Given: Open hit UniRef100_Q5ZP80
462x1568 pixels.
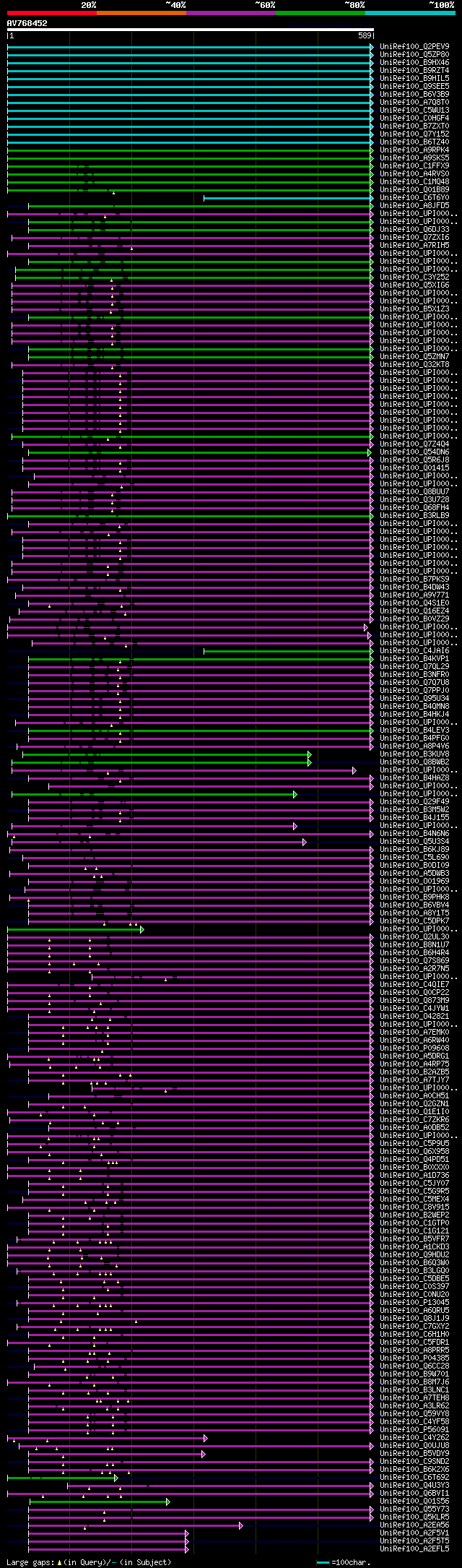Looking at the screenshot, I should (x=414, y=54).
